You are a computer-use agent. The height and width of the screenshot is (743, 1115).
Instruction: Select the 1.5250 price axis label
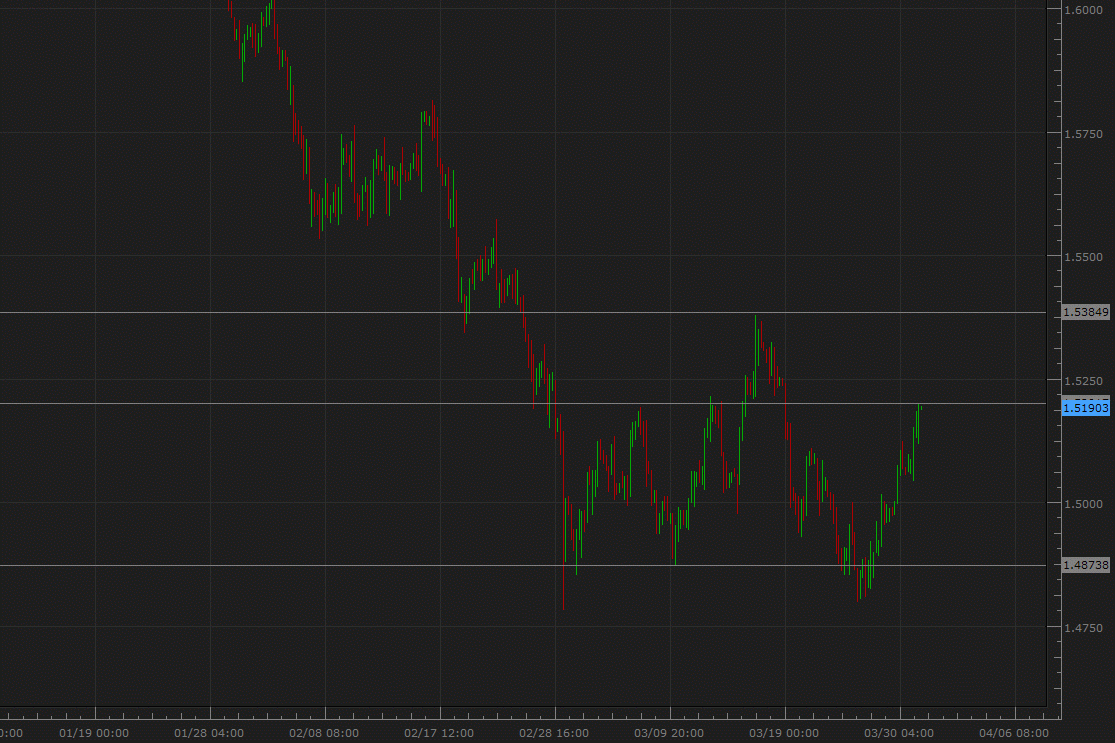tap(1083, 380)
